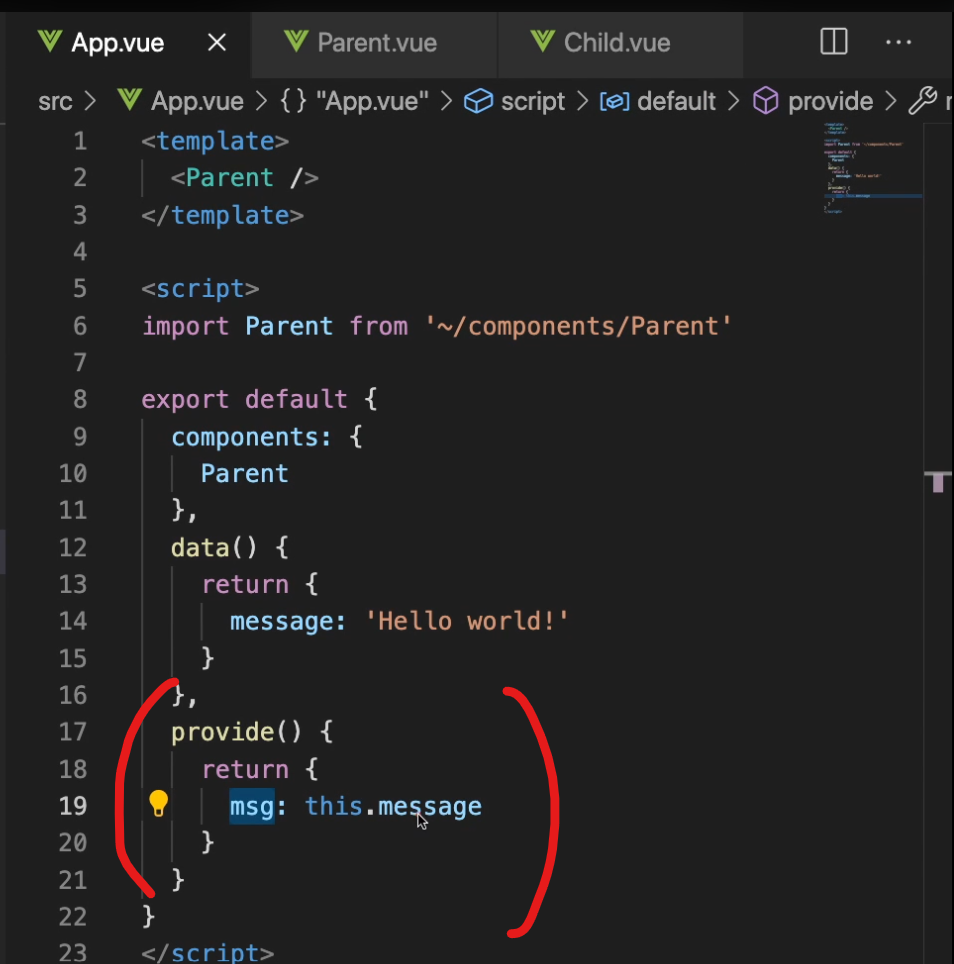Click the cube icon before provide breadcrumb
954x964 pixels.
click(765, 101)
